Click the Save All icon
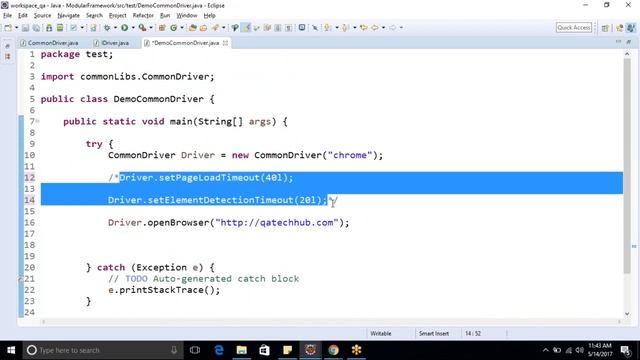640x360 pixels. tap(36, 28)
